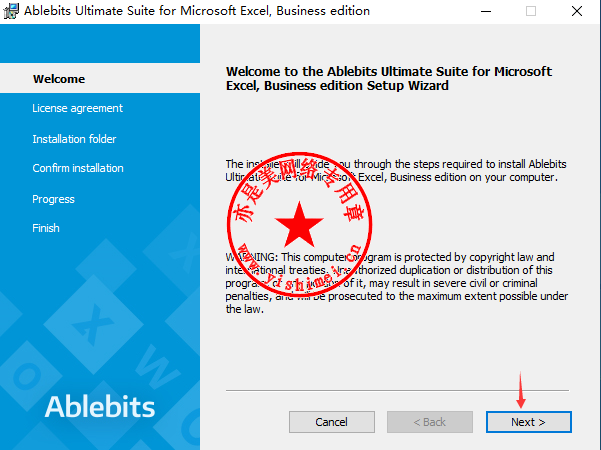Image resolution: width=601 pixels, height=450 pixels.
Task: Click the Next button
Action: (x=529, y=422)
